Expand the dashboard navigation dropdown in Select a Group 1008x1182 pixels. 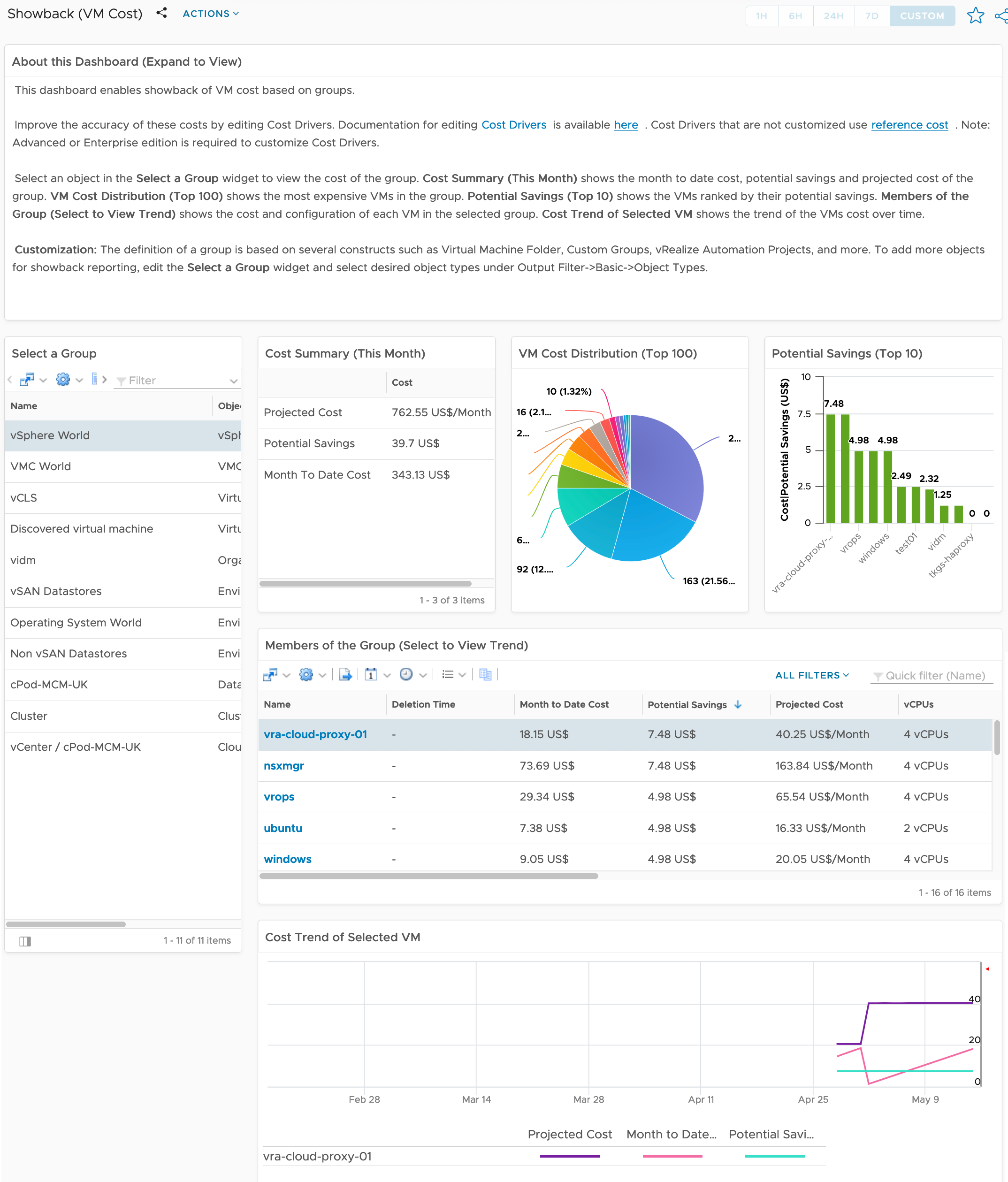[43, 381]
